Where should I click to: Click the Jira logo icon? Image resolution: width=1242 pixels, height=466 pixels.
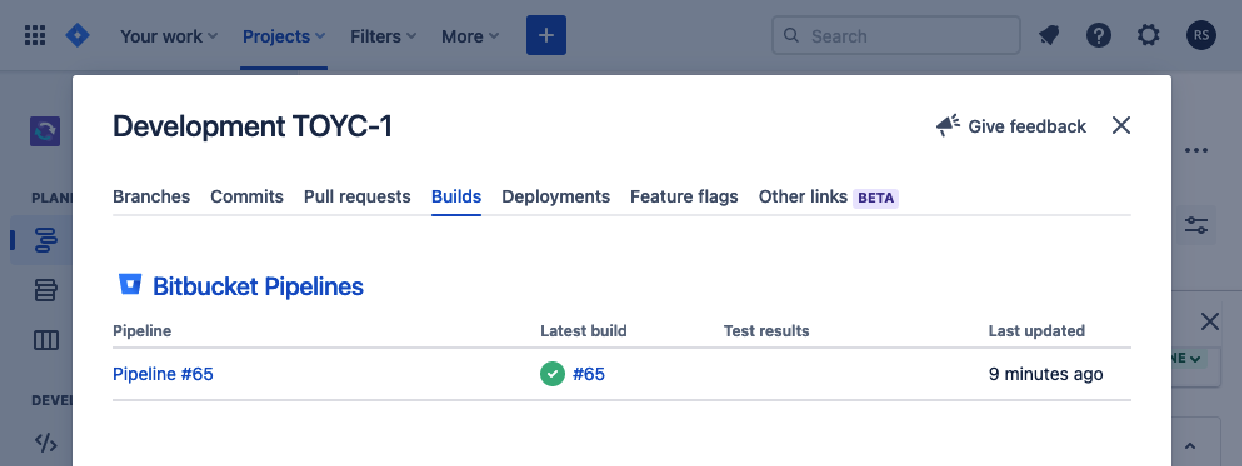(x=77, y=36)
